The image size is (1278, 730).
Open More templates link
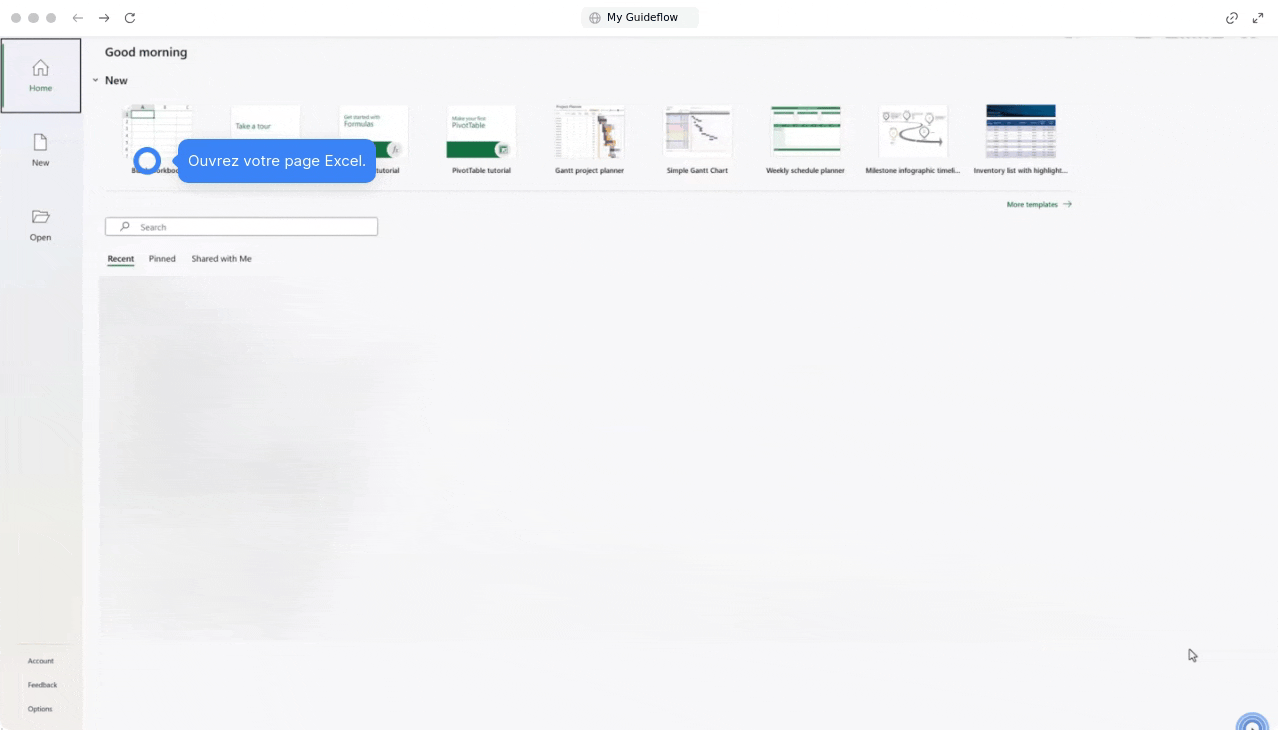coord(1038,204)
